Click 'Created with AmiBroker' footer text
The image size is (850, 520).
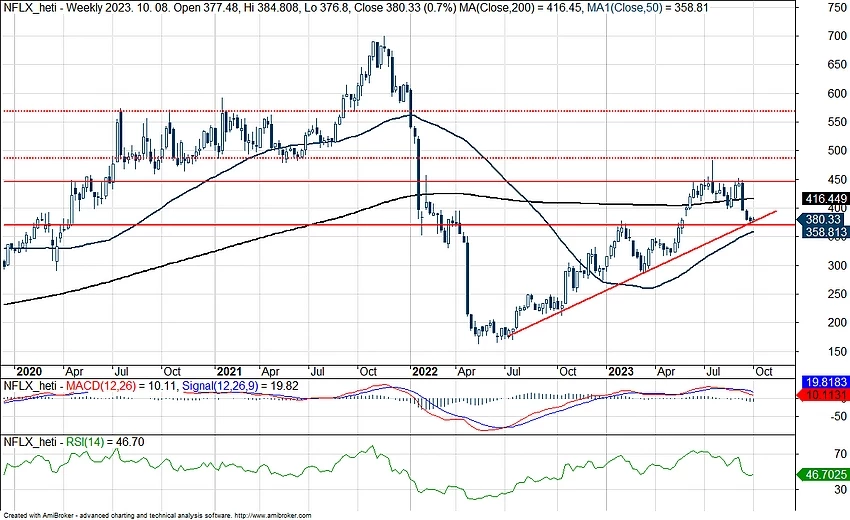(38, 516)
